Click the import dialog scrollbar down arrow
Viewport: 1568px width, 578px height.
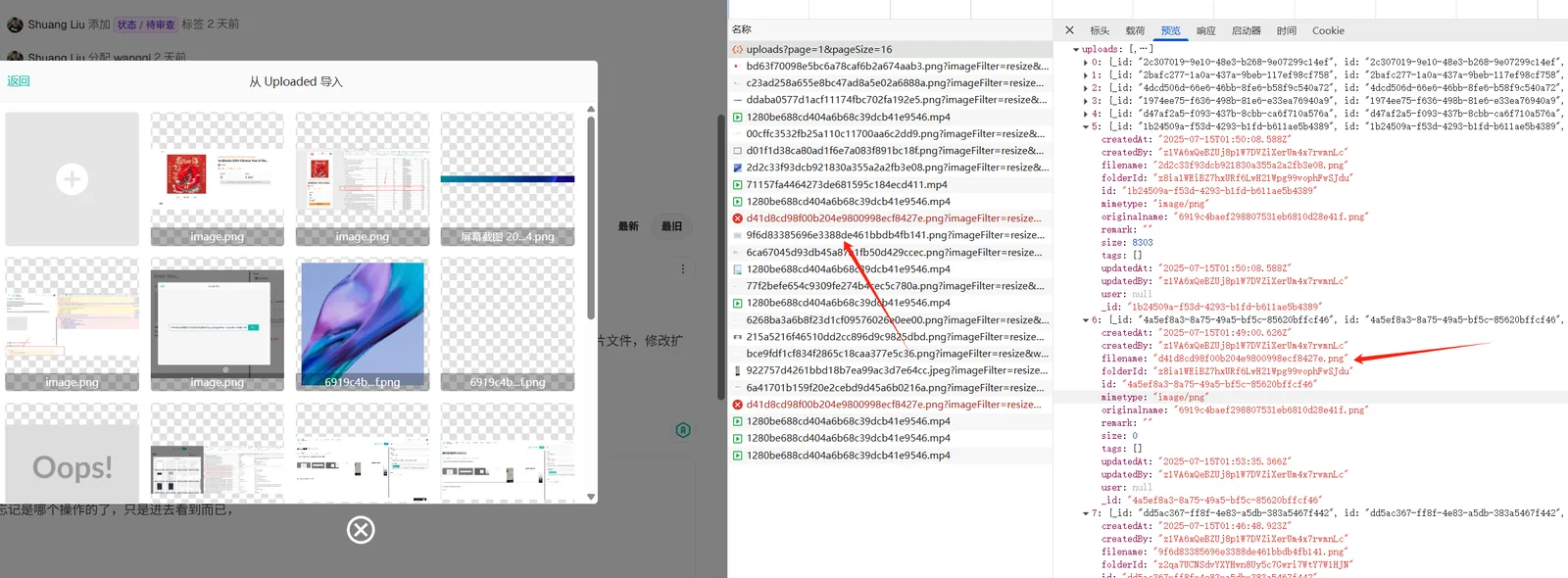point(591,497)
